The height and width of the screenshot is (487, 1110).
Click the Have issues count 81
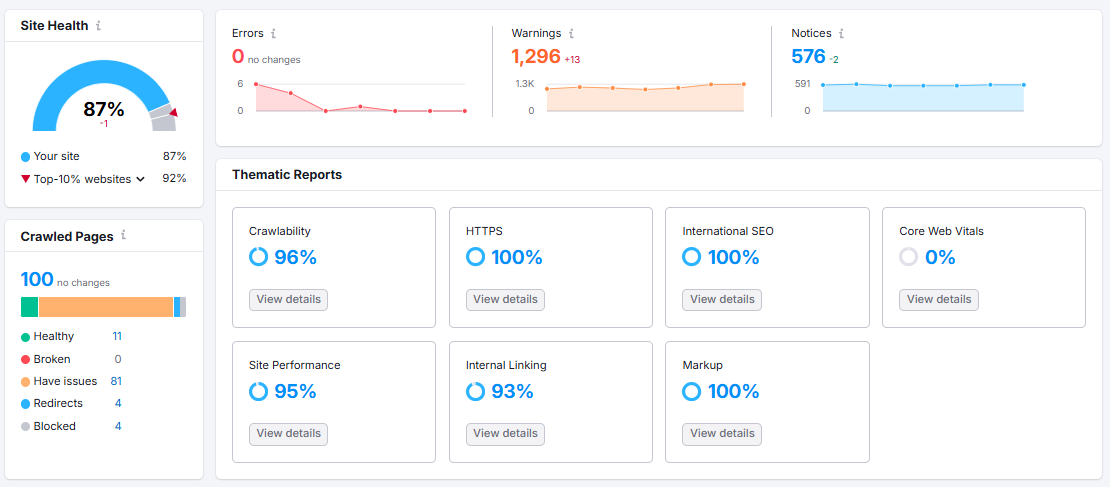(x=116, y=381)
